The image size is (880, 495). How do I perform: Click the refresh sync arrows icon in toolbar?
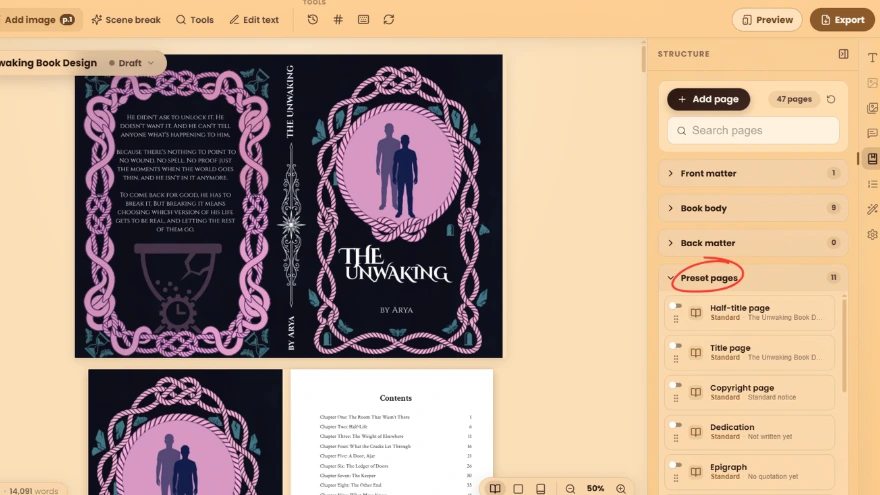click(388, 20)
